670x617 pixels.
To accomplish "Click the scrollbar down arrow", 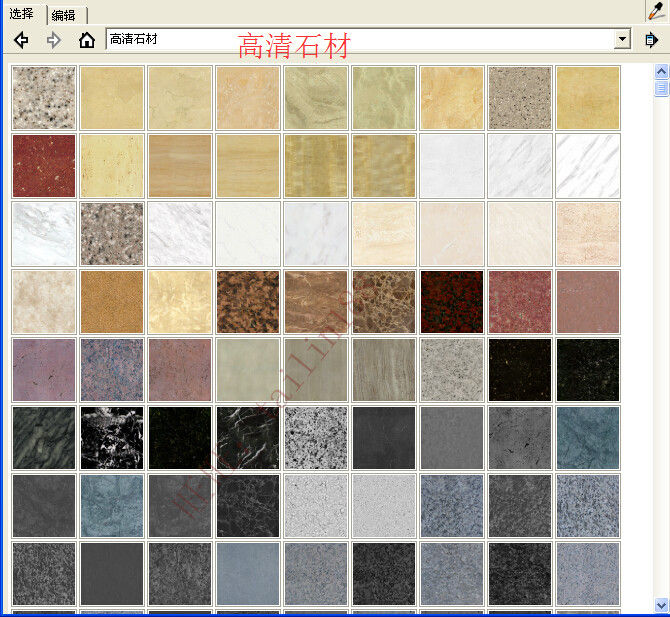I will pyautogui.click(x=661, y=605).
